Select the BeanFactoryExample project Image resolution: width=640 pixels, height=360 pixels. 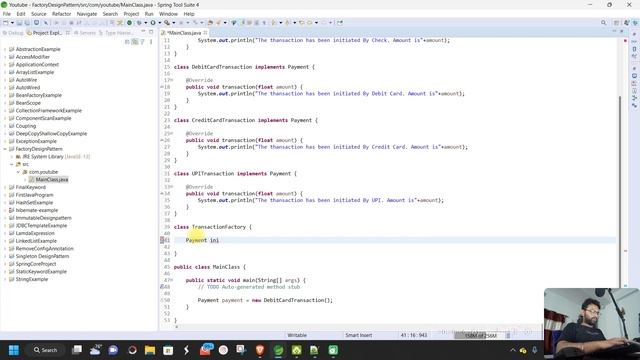39,95
